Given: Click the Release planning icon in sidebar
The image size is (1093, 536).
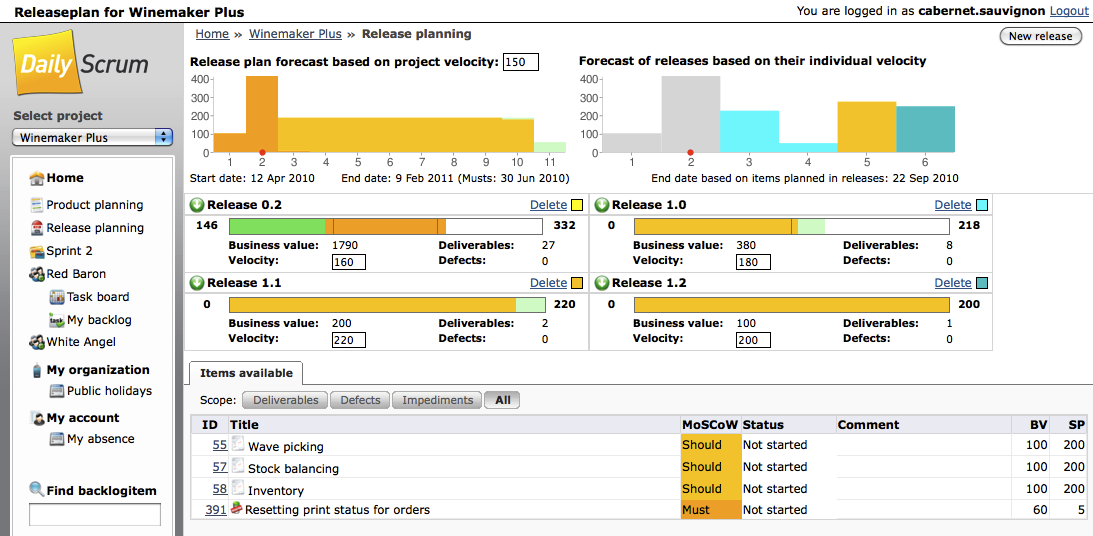Looking at the screenshot, I should (x=37, y=228).
